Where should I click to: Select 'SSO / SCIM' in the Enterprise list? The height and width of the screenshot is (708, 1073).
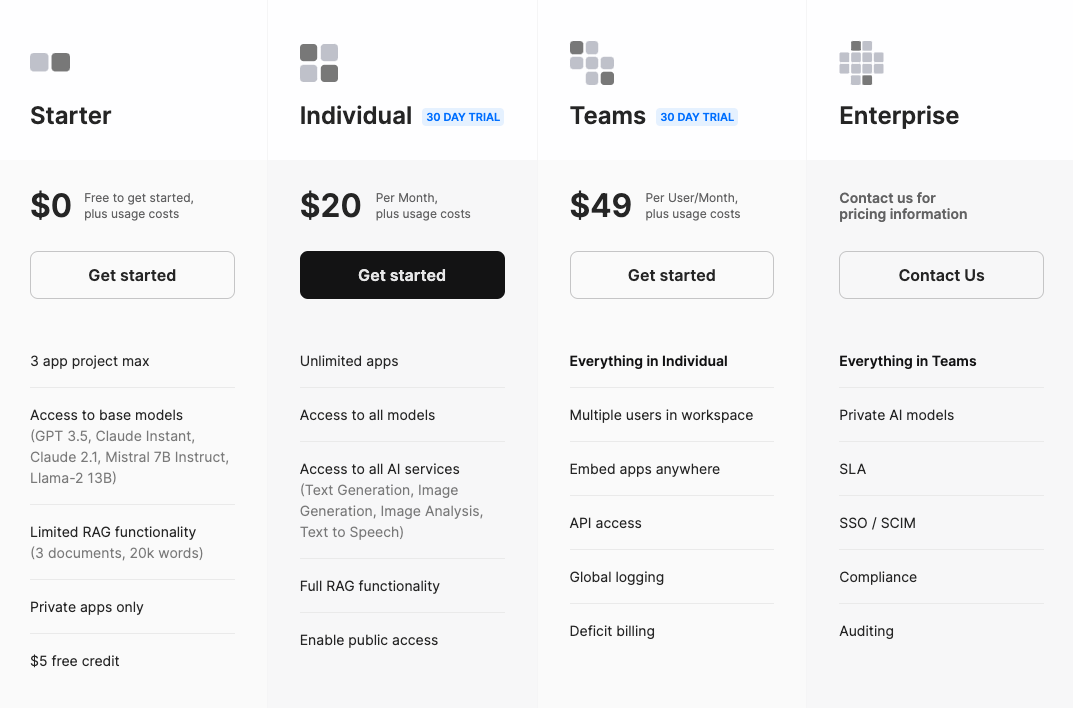pos(877,523)
